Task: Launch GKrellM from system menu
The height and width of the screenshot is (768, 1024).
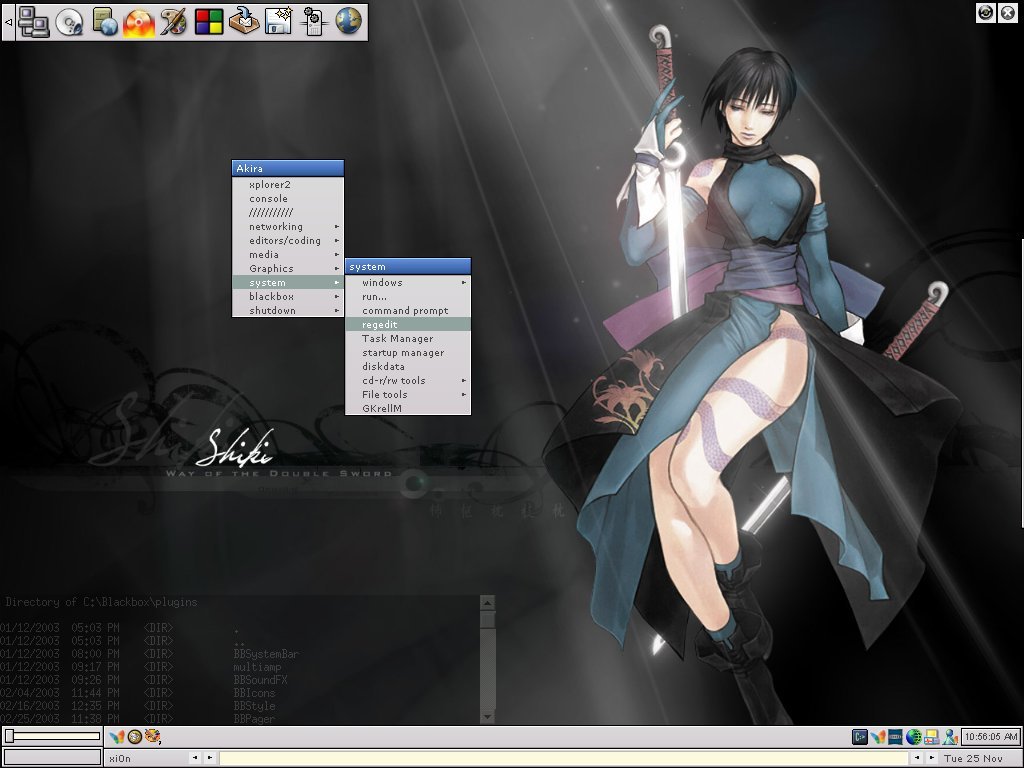Action: click(408, 408)
